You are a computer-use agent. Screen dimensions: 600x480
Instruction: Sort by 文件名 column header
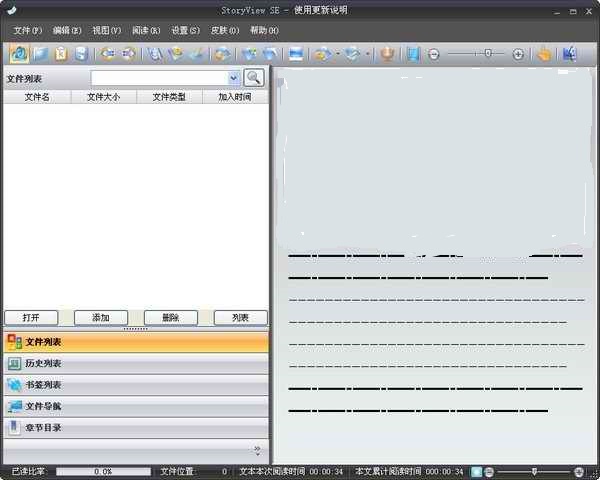[x=37, y=97]
